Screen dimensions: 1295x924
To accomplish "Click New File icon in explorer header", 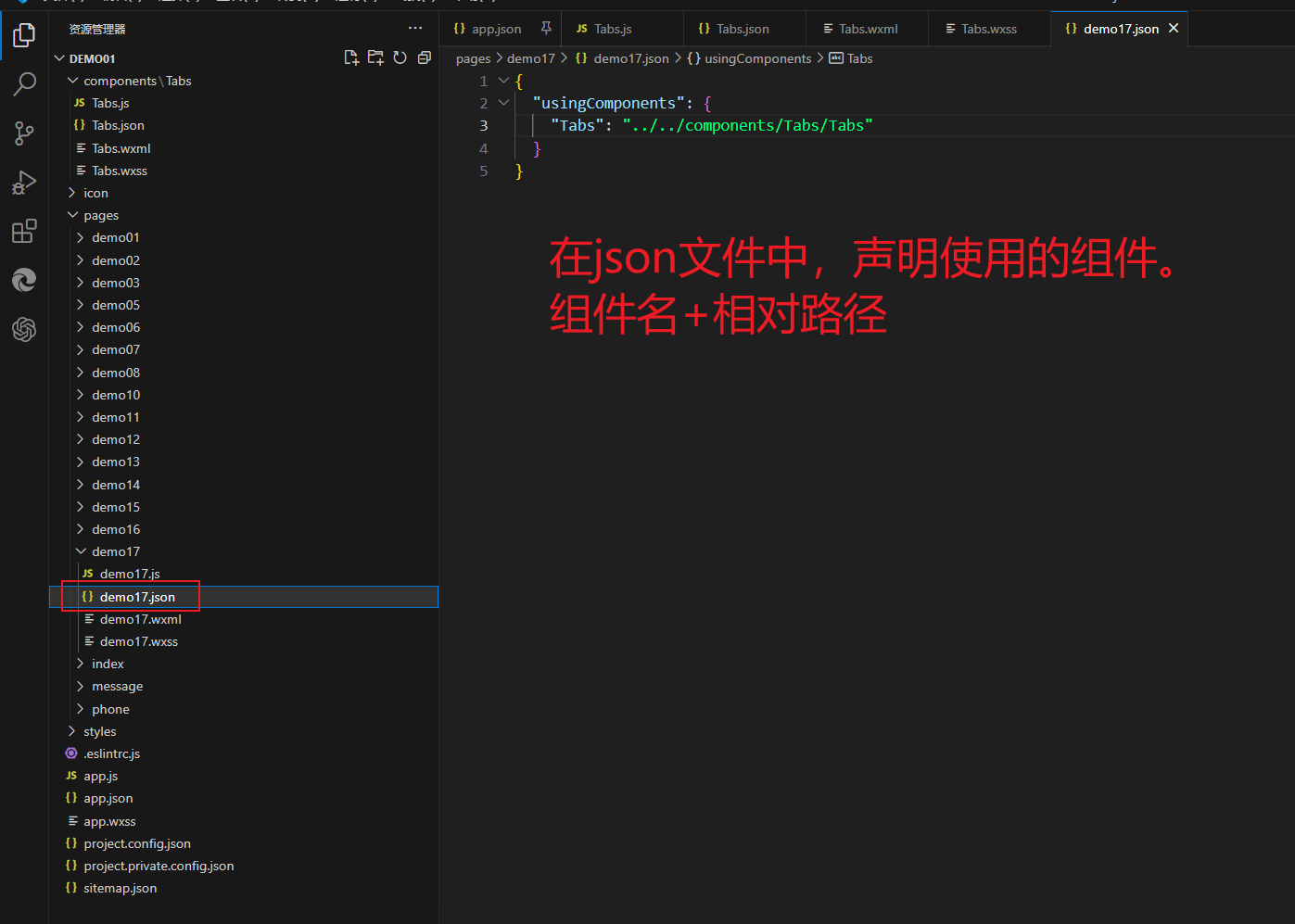I will (351, 57).
